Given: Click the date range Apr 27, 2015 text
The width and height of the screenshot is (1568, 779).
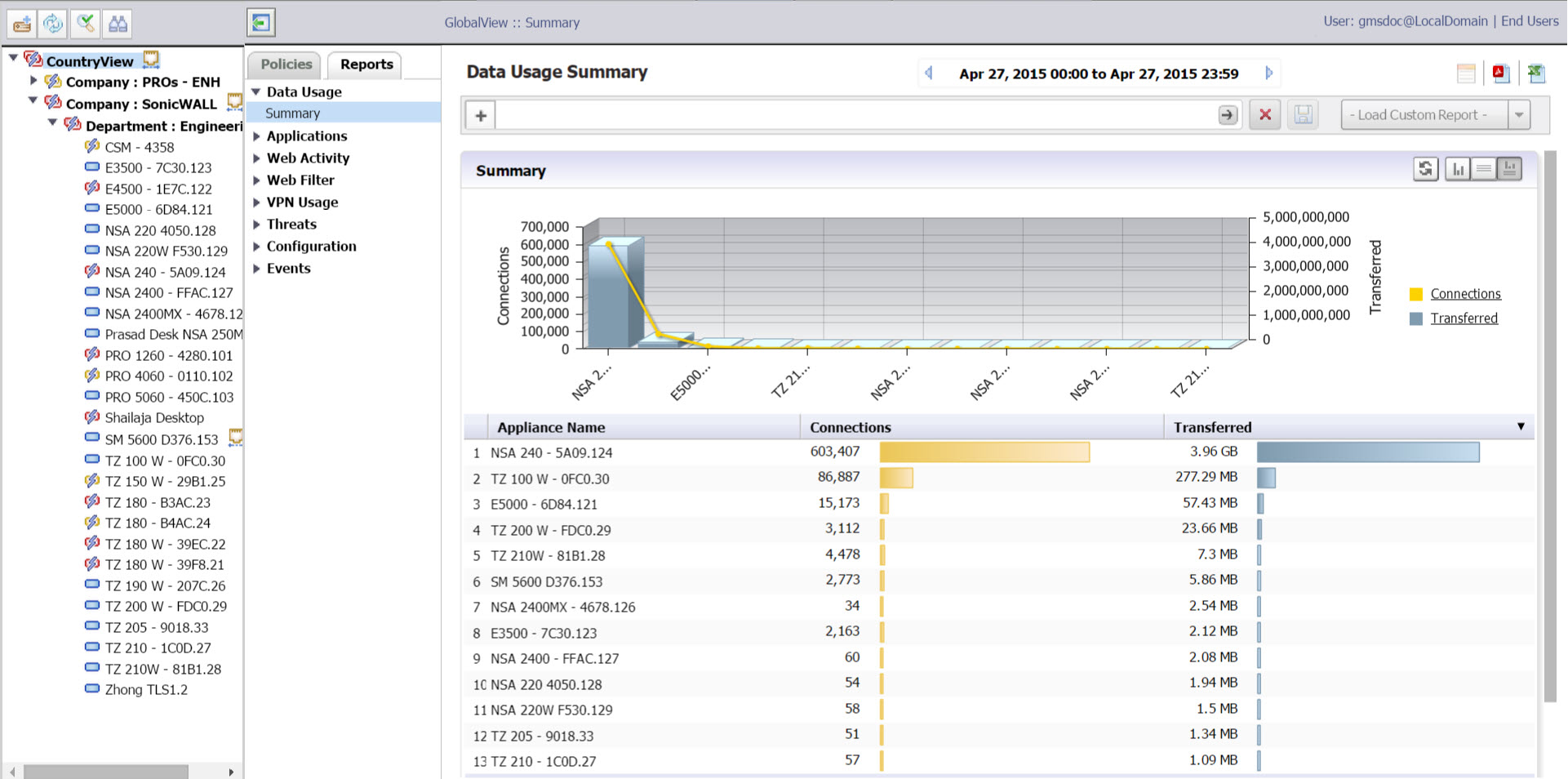Looking at the screenshot, I should 1099,73.
